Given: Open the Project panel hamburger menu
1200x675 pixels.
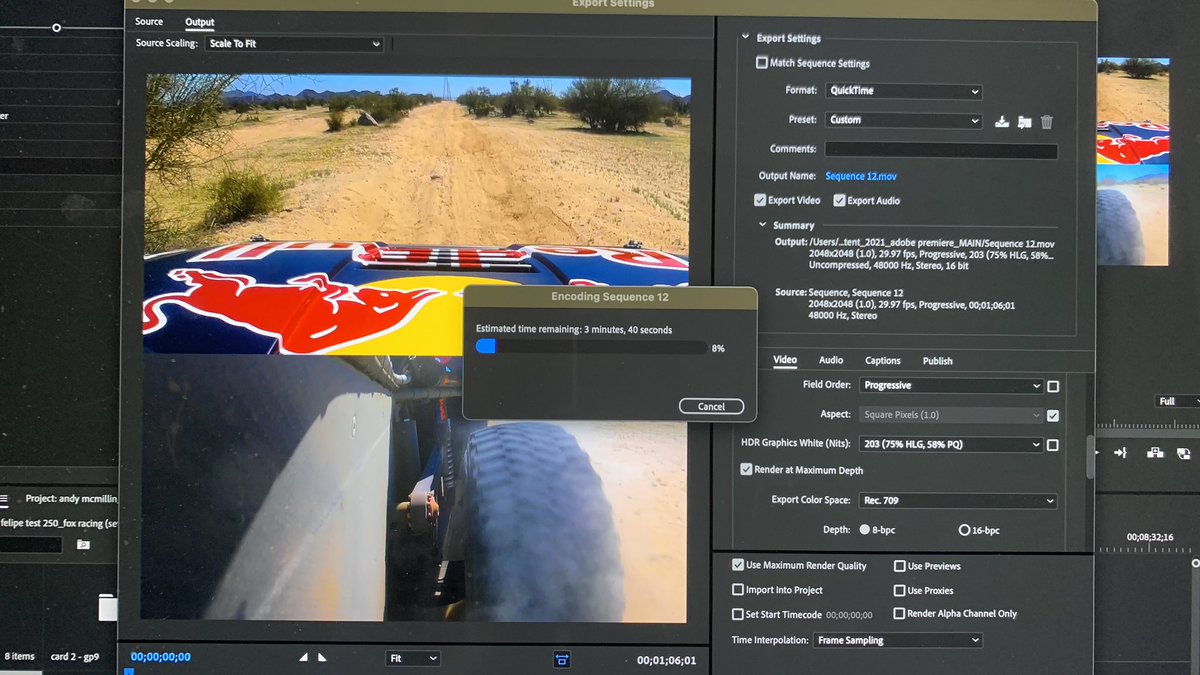Looking at the screenshot, I should (x=4, y=498).
